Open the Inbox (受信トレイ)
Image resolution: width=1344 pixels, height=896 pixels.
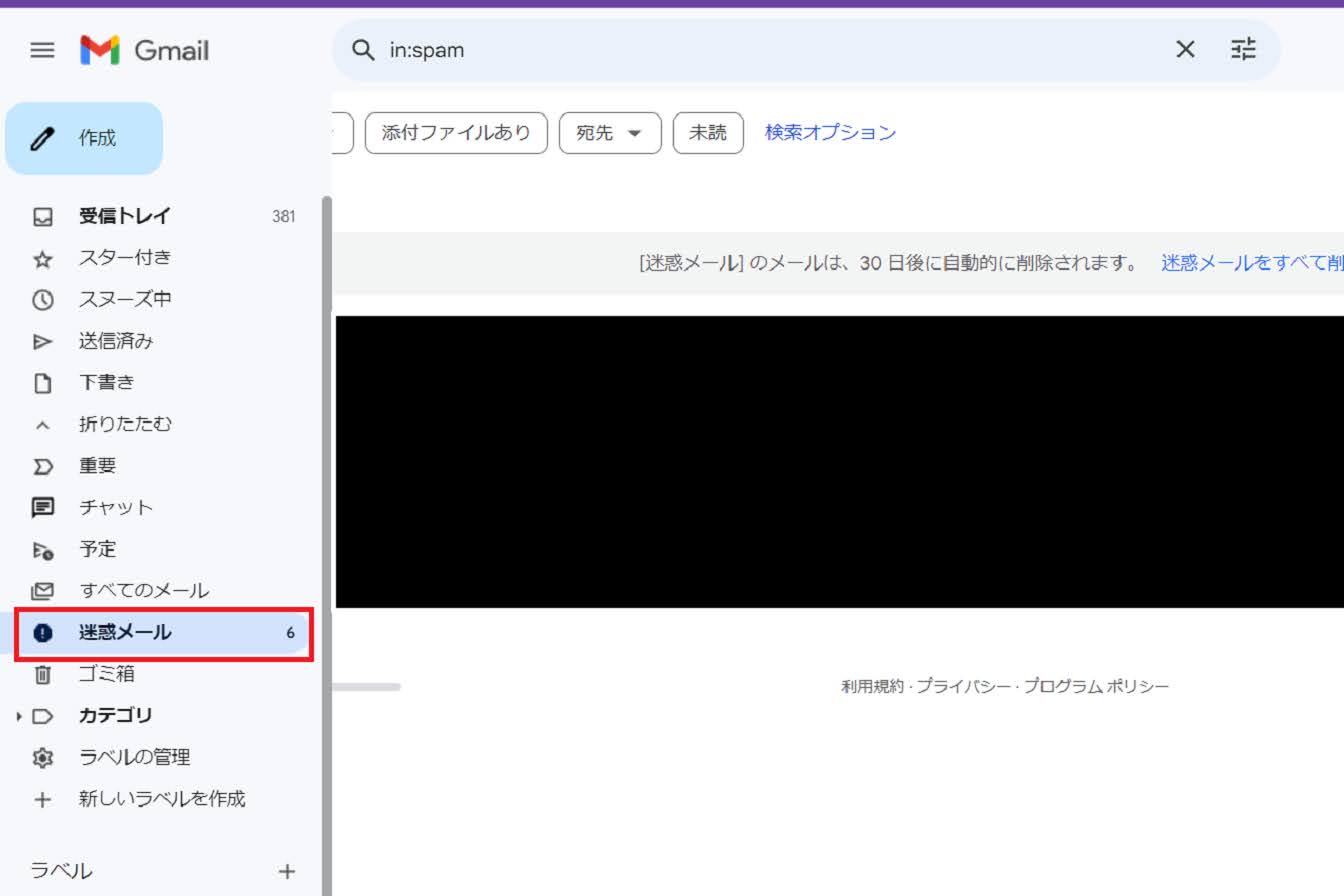[x=125, y=216]
